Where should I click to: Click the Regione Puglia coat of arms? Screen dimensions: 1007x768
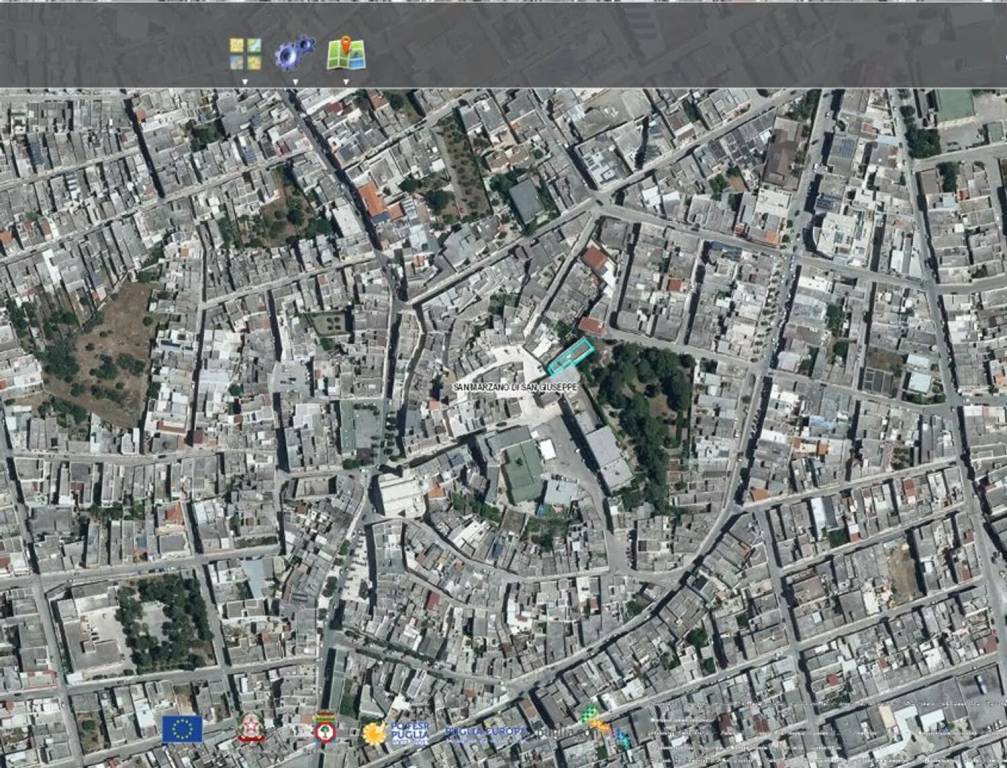pos(324,727)
